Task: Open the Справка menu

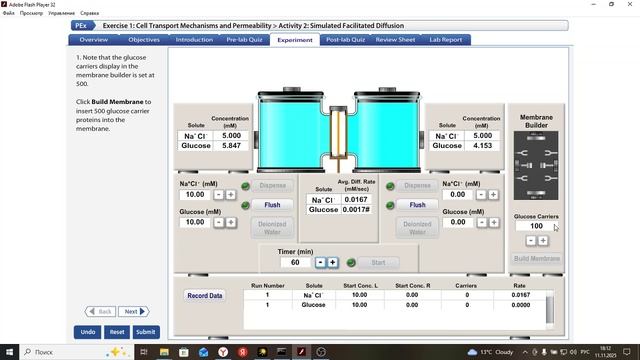Action: coord(89,13)
